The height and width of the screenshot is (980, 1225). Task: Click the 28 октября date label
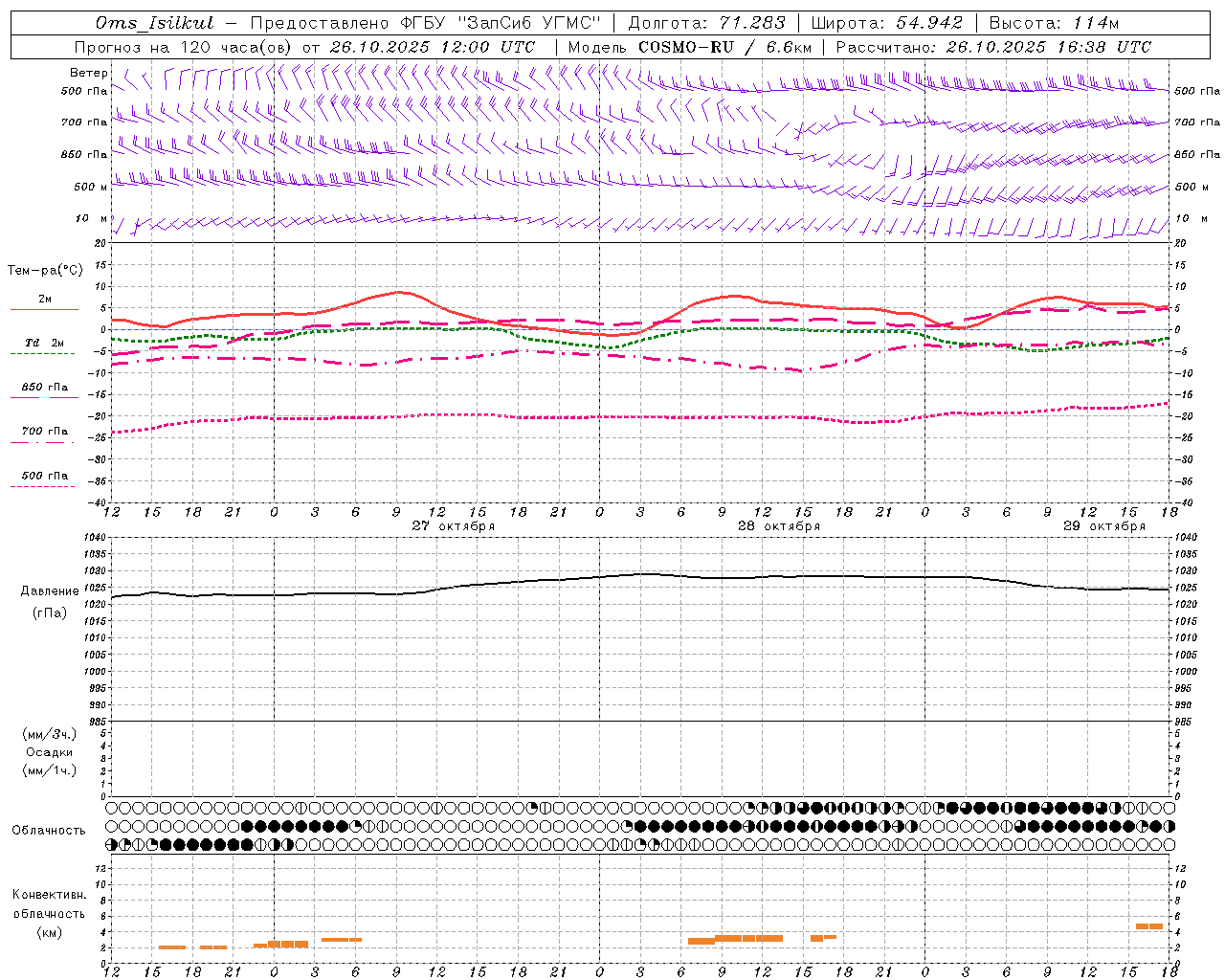click(x=779, y=526)
